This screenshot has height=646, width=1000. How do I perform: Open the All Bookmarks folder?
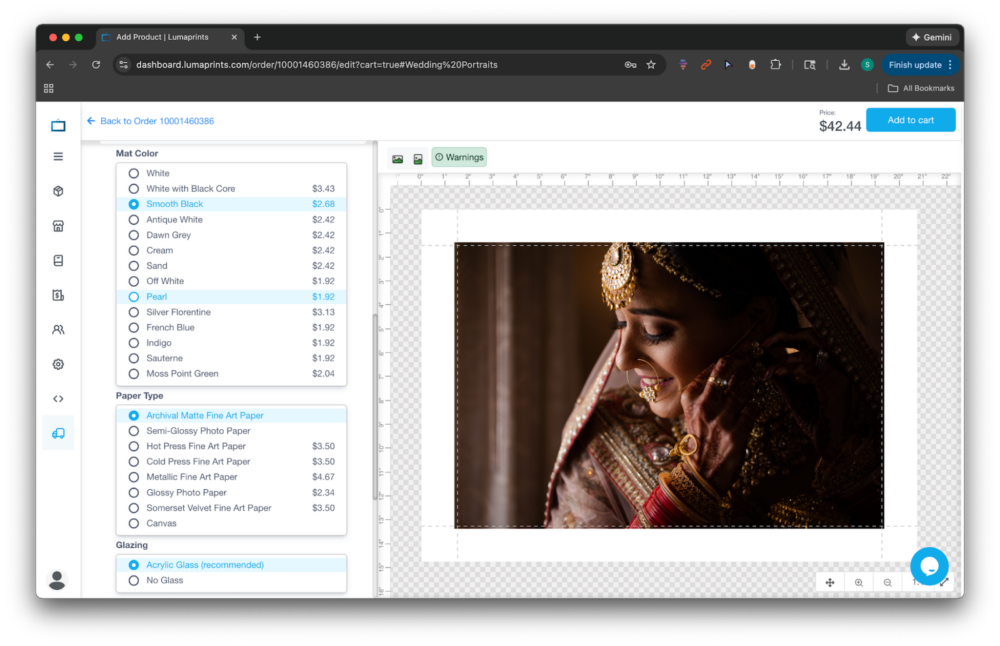point(921,88)
